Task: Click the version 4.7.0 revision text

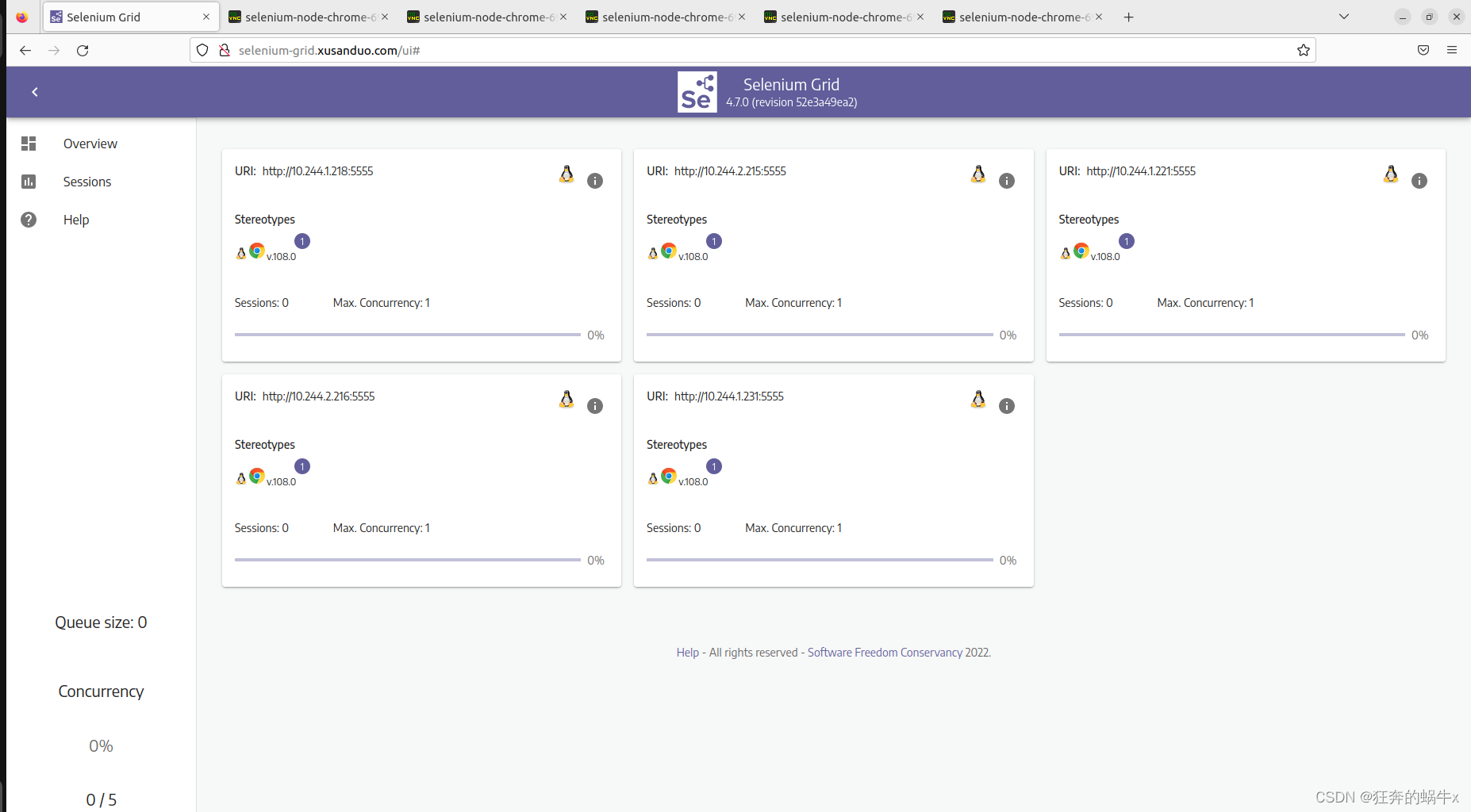Action: pos(792,102)
